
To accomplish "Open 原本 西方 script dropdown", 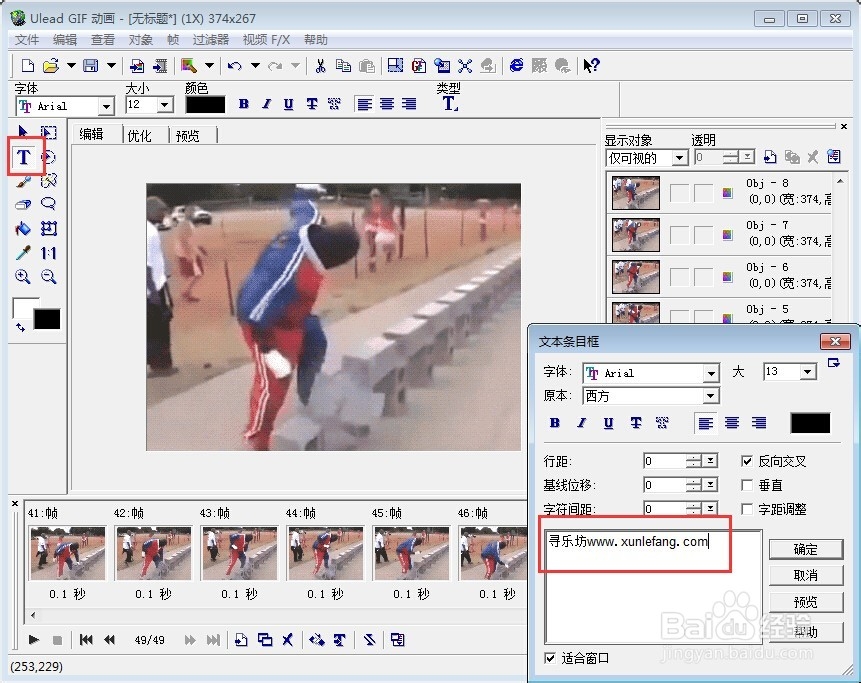I will click(x=711, y=396).
